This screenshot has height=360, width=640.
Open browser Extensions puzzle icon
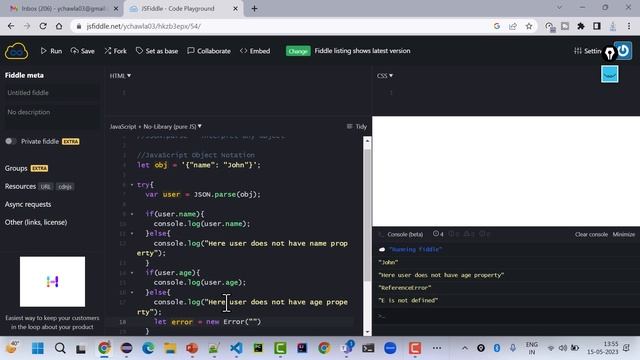[x=580, y=26]
